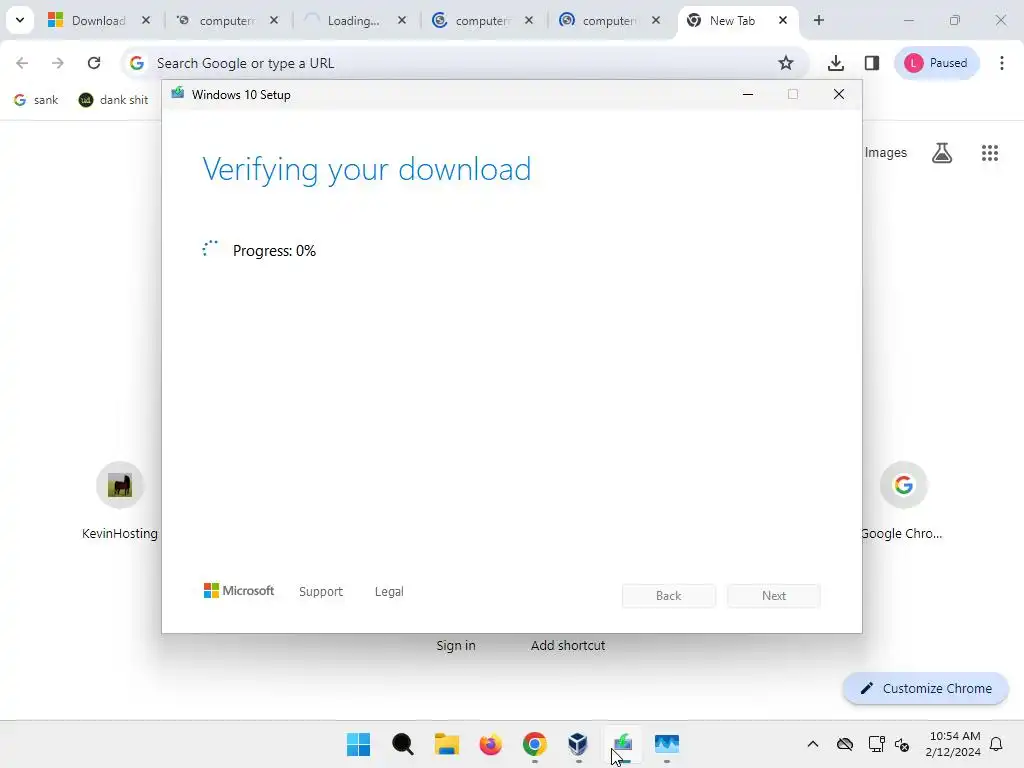Click Add shortcut below the dialog
1024x768 pixels.
pyautogui.click(x=568, y=645)
